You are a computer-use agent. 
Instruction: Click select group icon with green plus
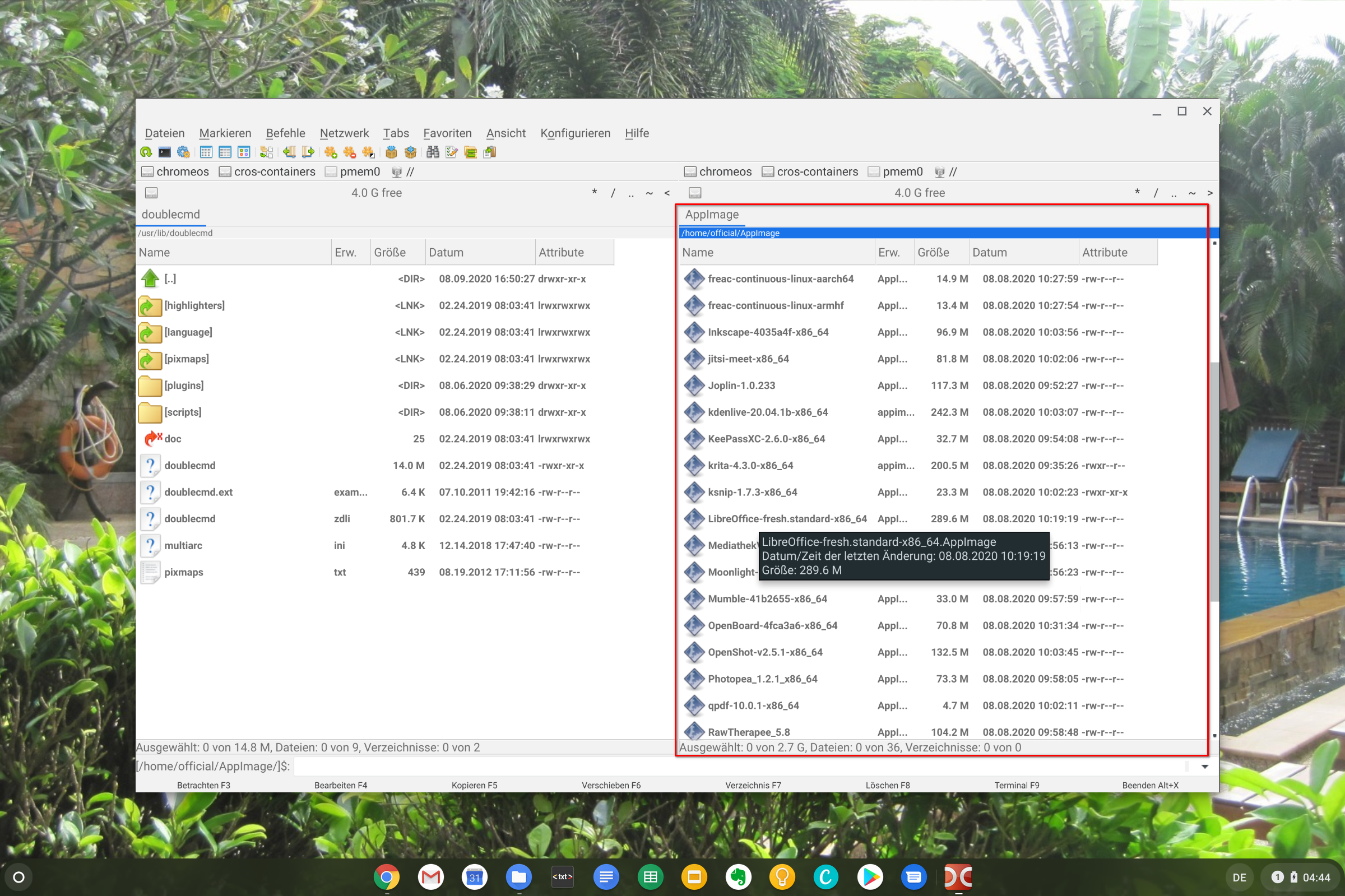(x=331, y=152)
